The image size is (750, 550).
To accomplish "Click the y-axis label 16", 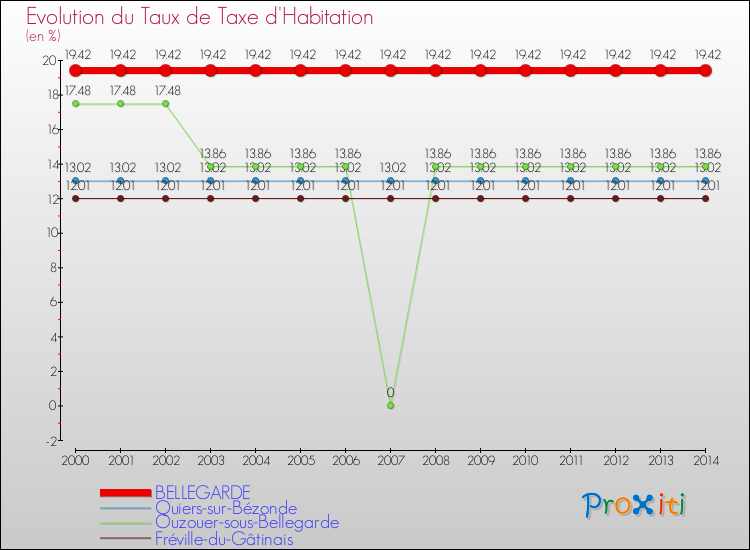I will coord(53,130).
